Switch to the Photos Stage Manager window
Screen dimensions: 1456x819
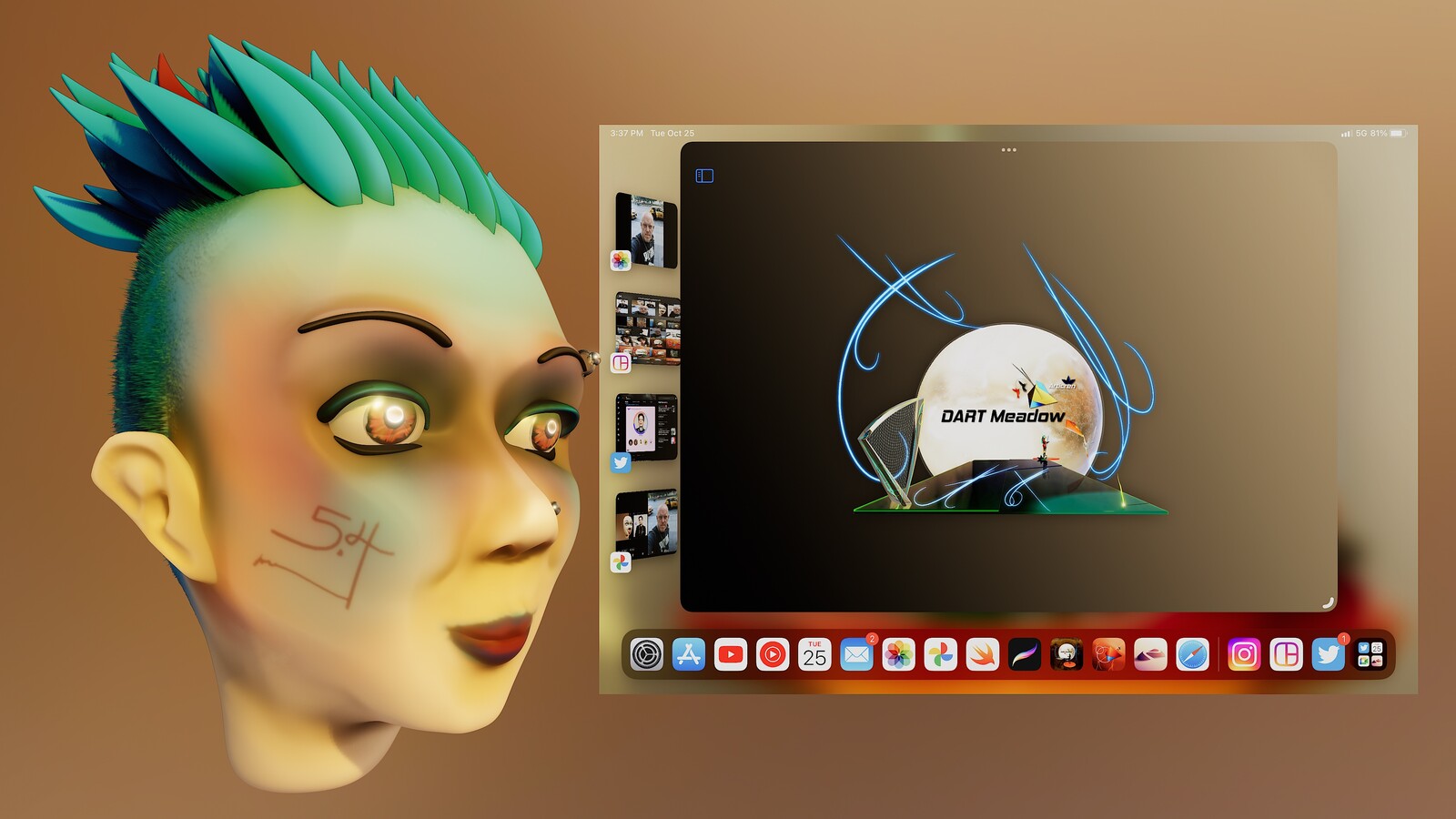tap(646, 231)
